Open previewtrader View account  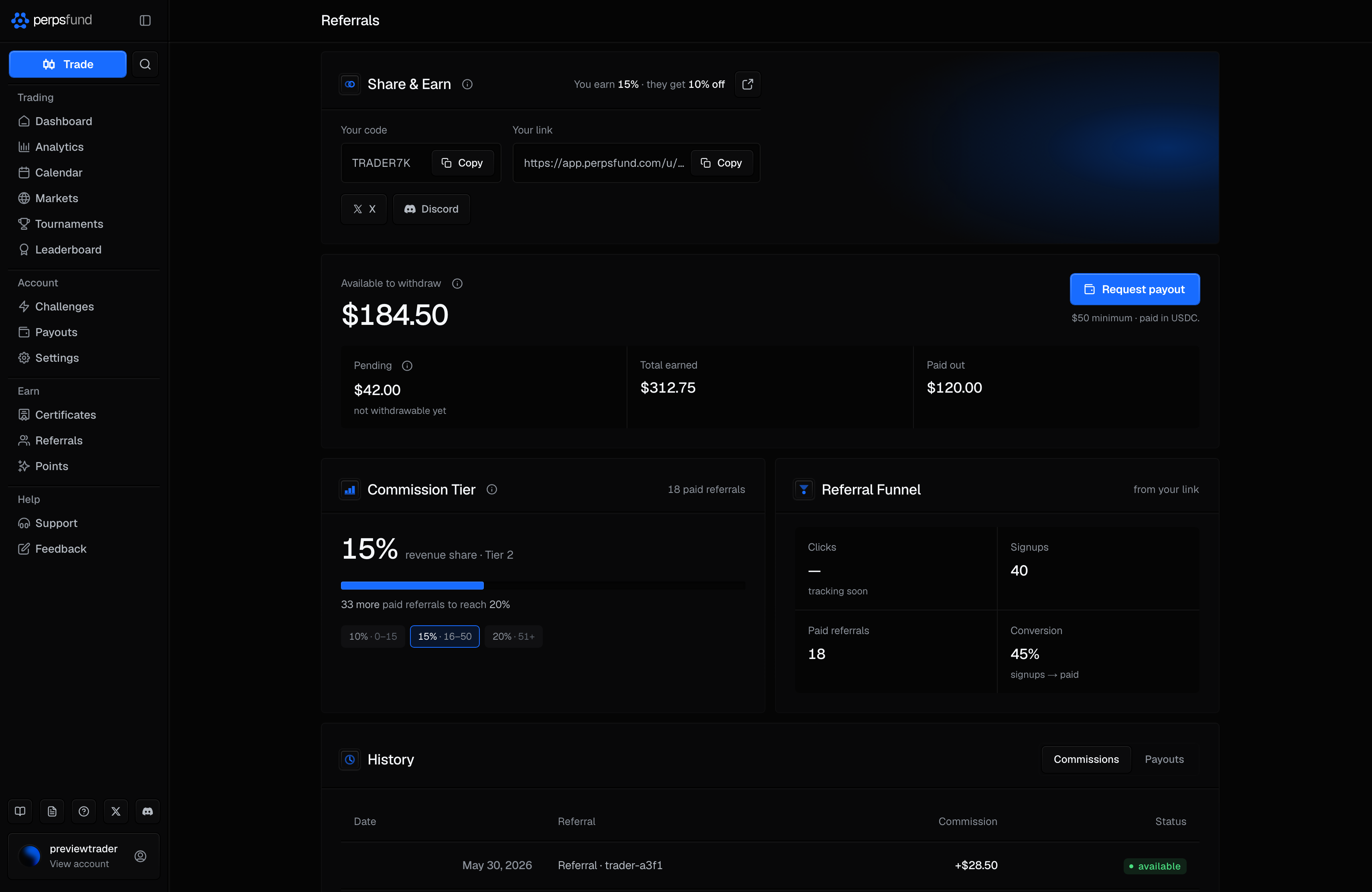click(x=83, y=856)
